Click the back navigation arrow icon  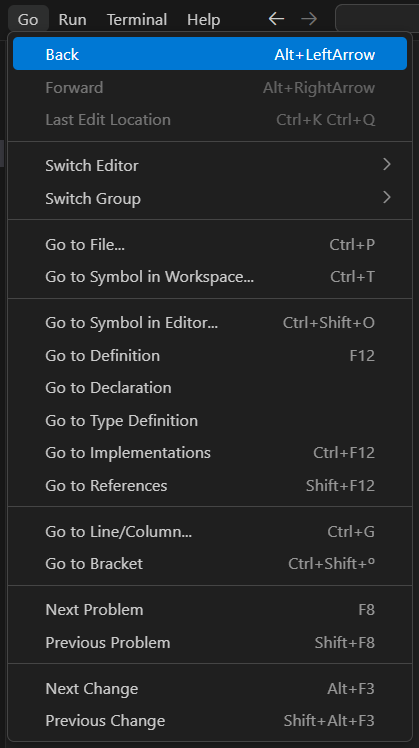(276, 19)
